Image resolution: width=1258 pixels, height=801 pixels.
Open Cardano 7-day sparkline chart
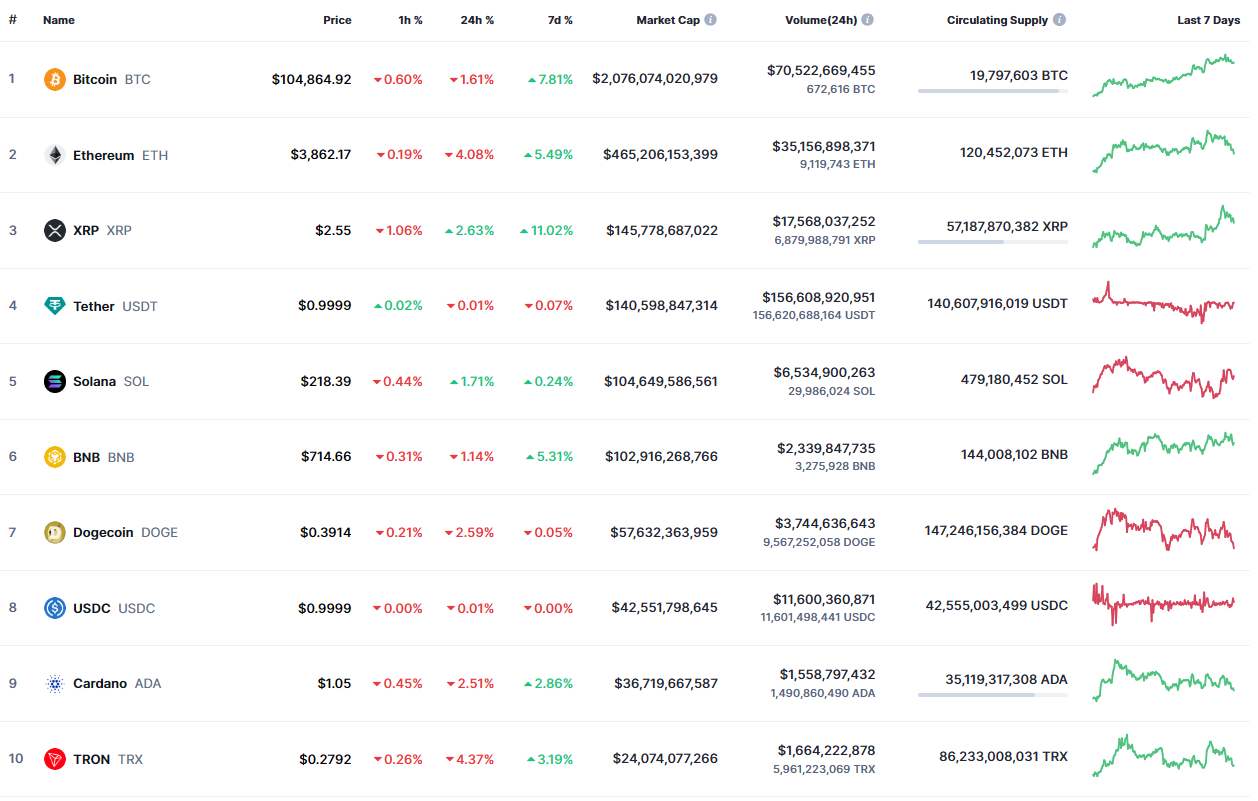(1164, 680)
